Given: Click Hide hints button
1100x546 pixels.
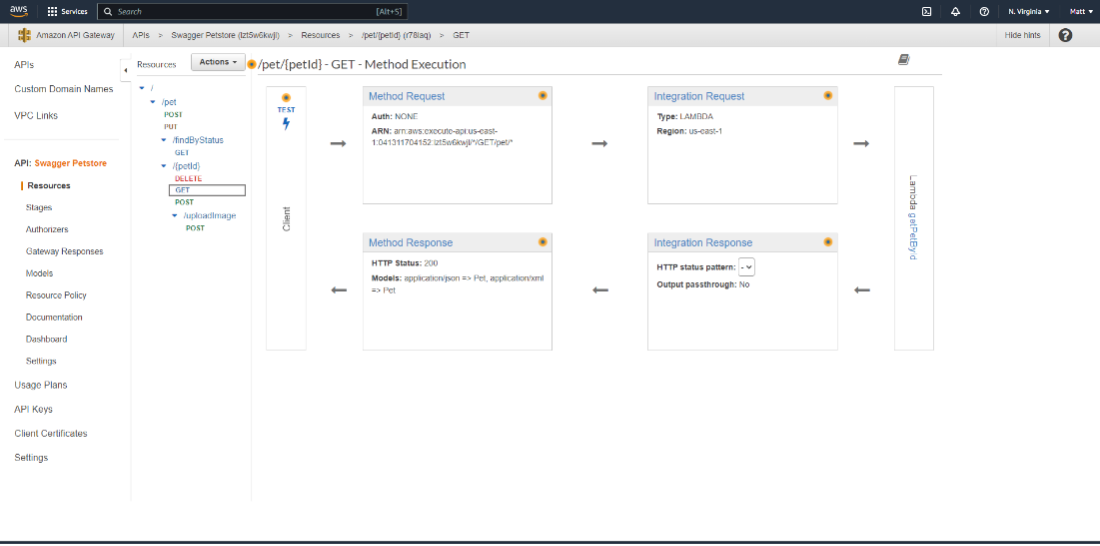Looking at the screenshot, I should pyautogui.click(x=1023, y=35).
